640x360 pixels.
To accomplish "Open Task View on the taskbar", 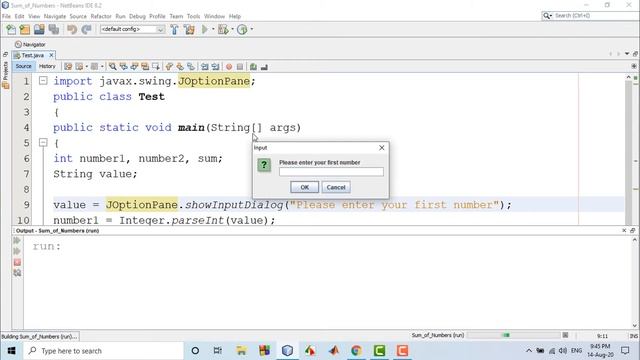I will [218, 351].
